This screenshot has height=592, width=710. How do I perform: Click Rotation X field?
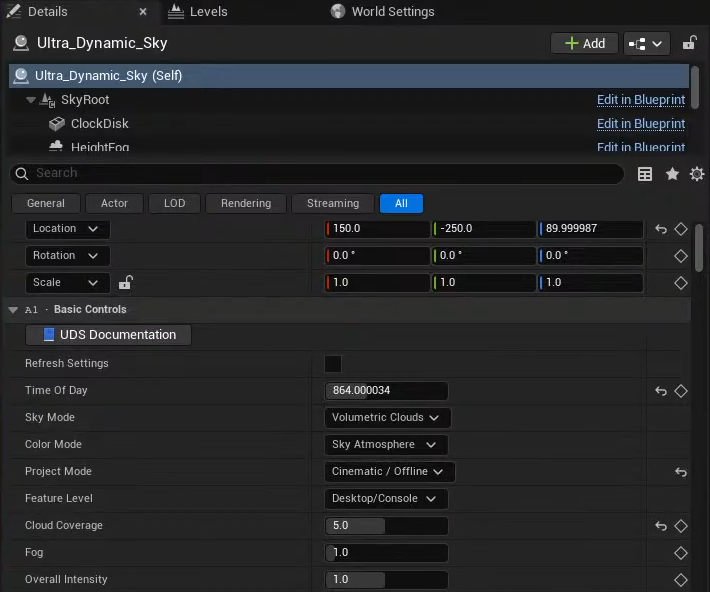pyautogui.click(x=377, y=256)
